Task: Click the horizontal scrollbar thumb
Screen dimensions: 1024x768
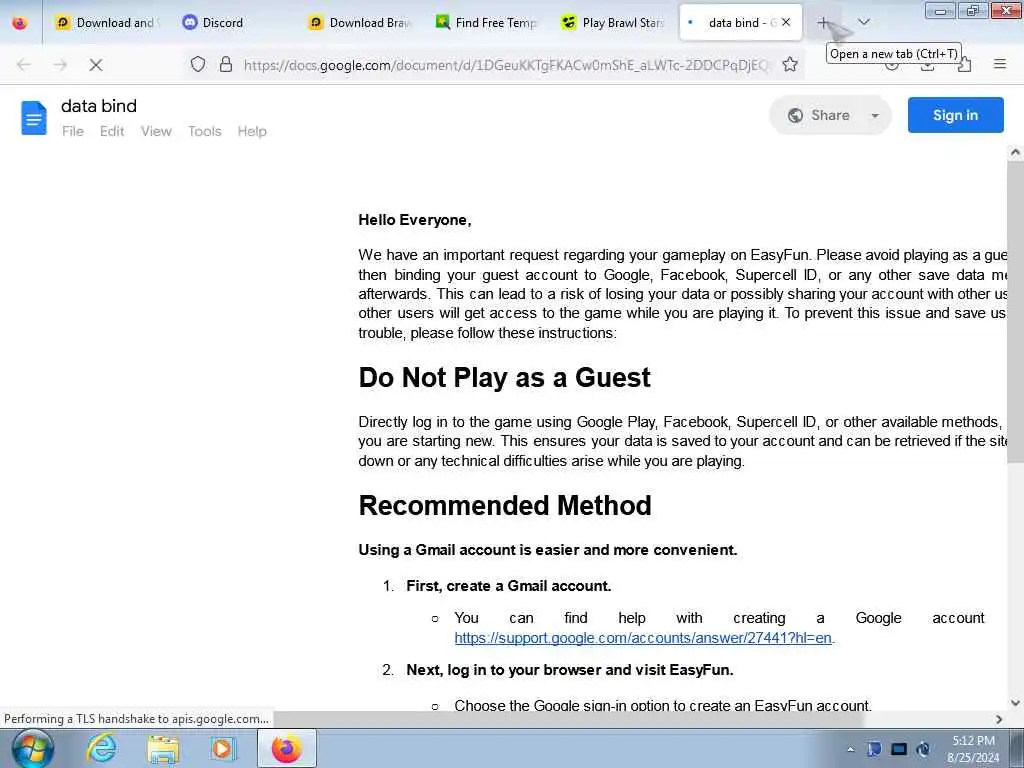Action: click(x=568, y=718)
